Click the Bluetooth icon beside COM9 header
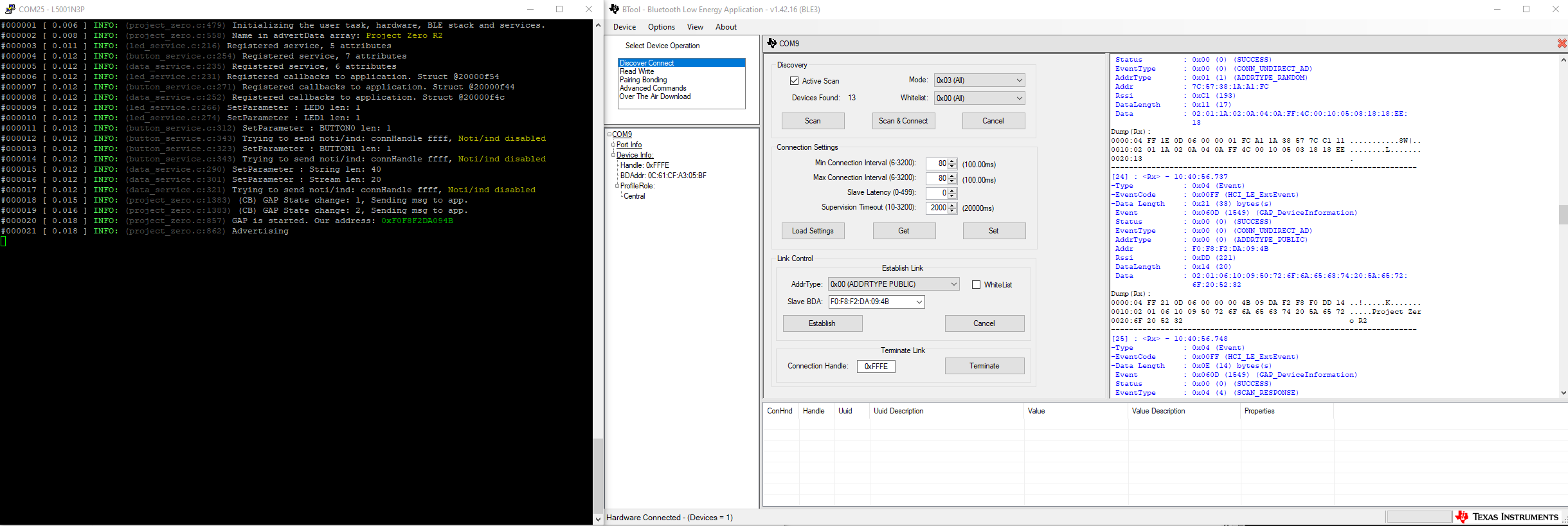The width and height of the screenshot is (1568, 526). point(771,43)
